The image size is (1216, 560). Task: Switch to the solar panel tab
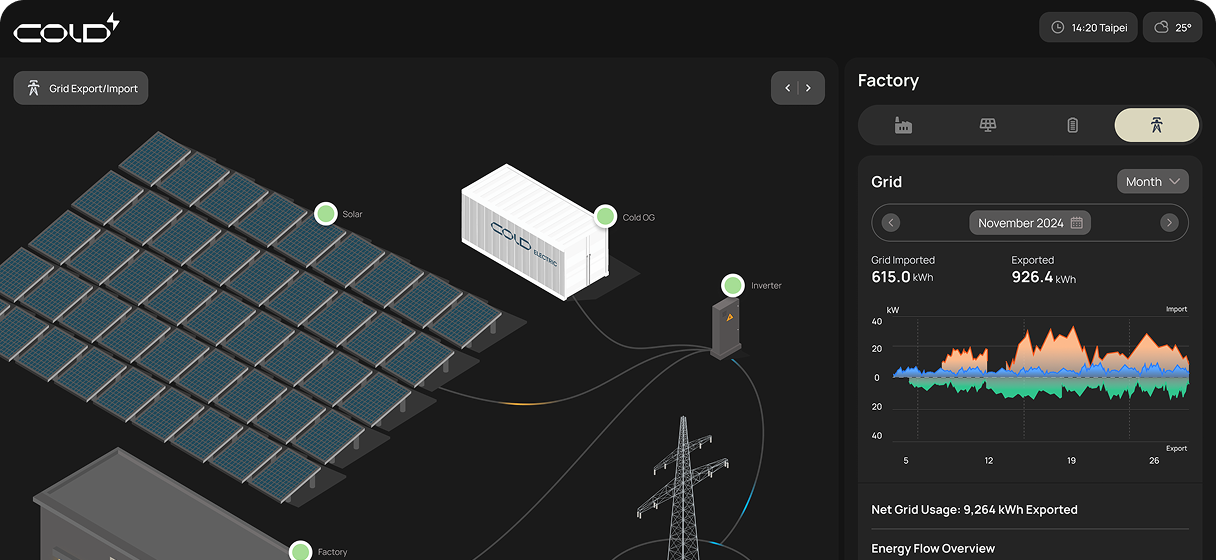click(987, 125)
